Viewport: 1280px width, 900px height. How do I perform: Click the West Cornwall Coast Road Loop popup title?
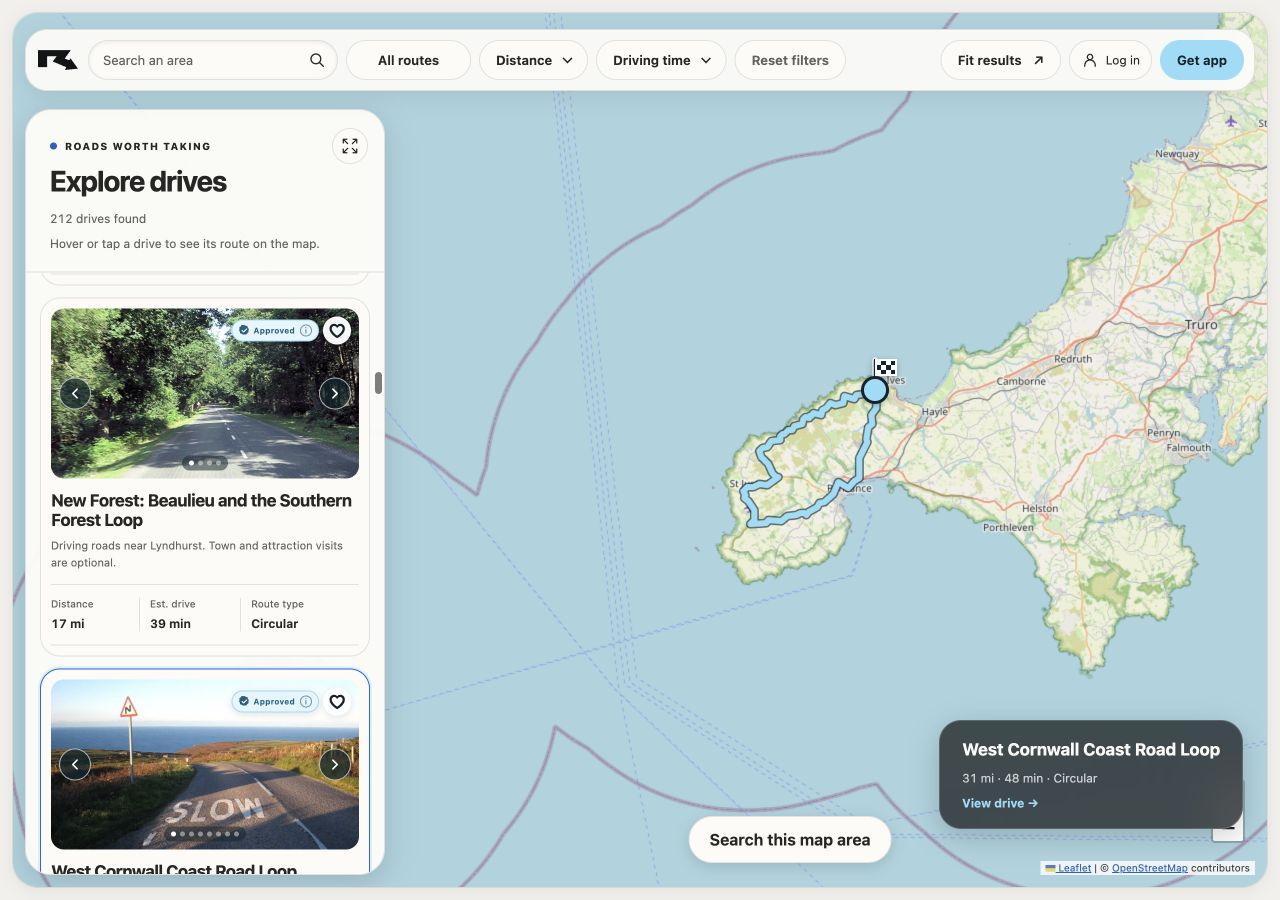[1091, 750]
